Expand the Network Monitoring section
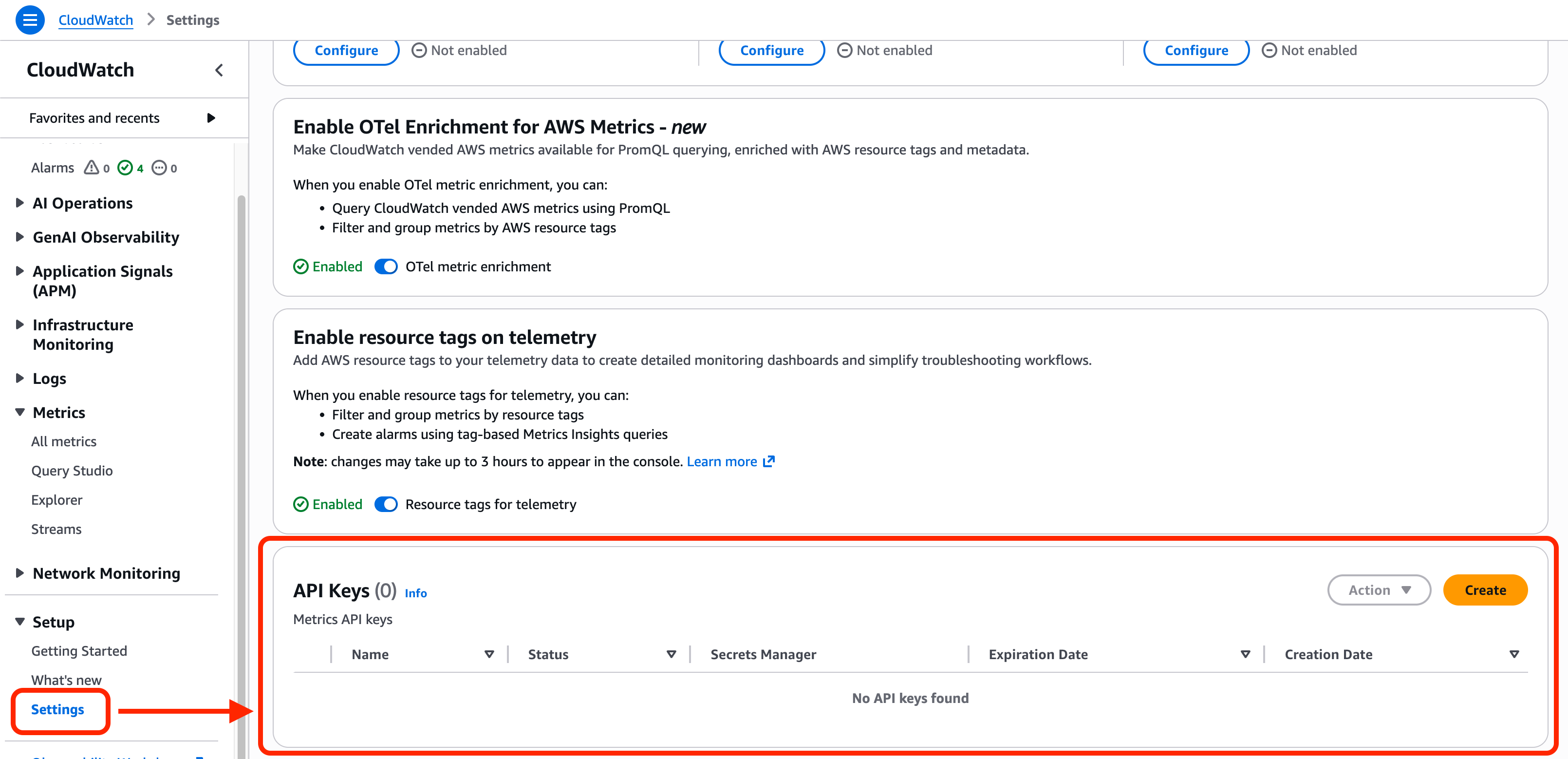Viewport: 1568px width, 759px height. tap(20, 572)
